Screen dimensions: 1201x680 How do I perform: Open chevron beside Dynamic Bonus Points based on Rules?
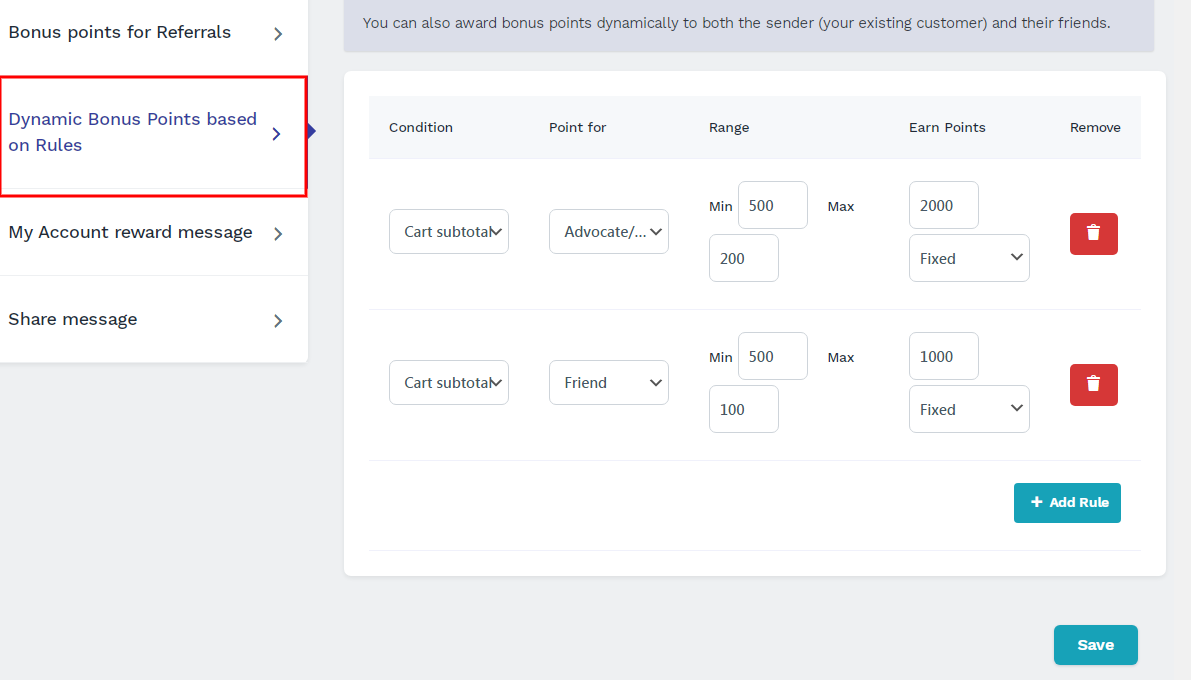[x=277, y=134]
